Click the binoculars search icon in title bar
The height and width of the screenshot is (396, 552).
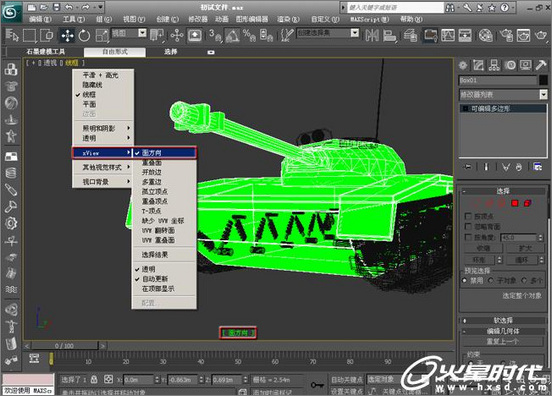coord(450,7)
